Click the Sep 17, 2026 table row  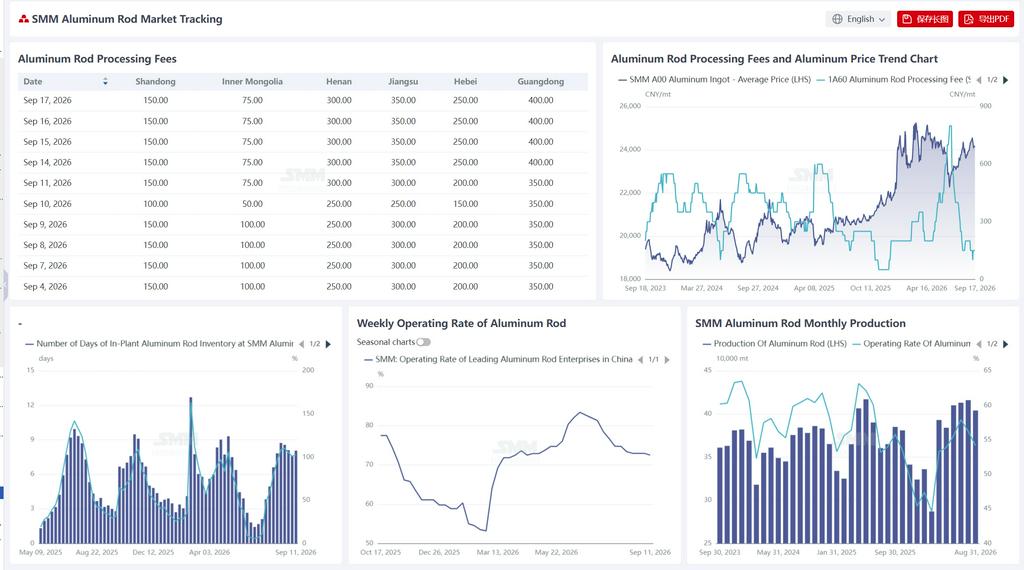tap(302, 101)
